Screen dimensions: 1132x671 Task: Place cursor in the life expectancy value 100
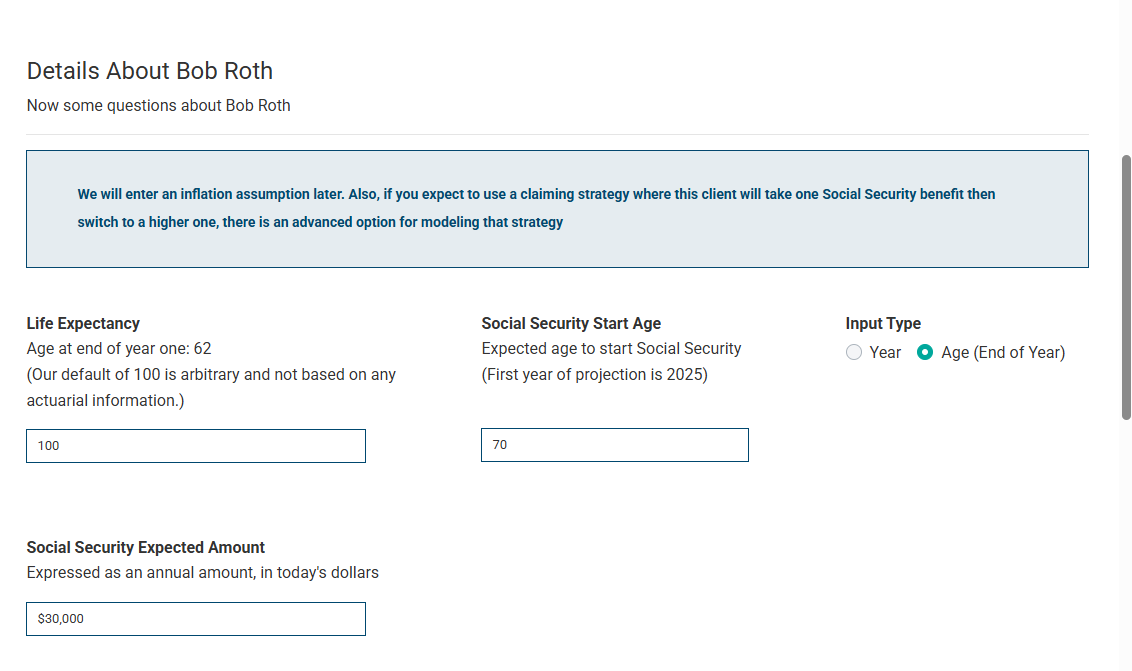tap(195, 445)
